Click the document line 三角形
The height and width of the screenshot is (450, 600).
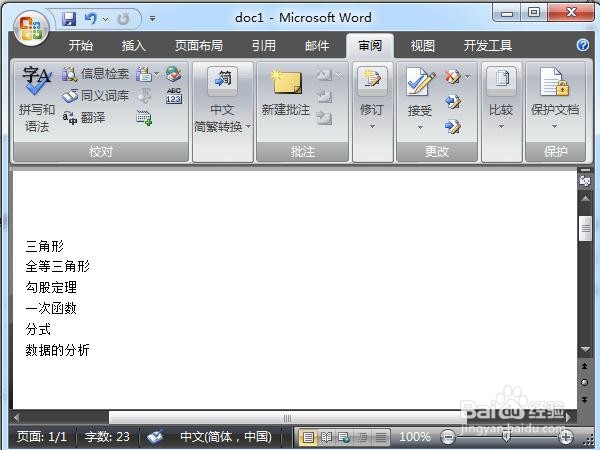(45, 246)
